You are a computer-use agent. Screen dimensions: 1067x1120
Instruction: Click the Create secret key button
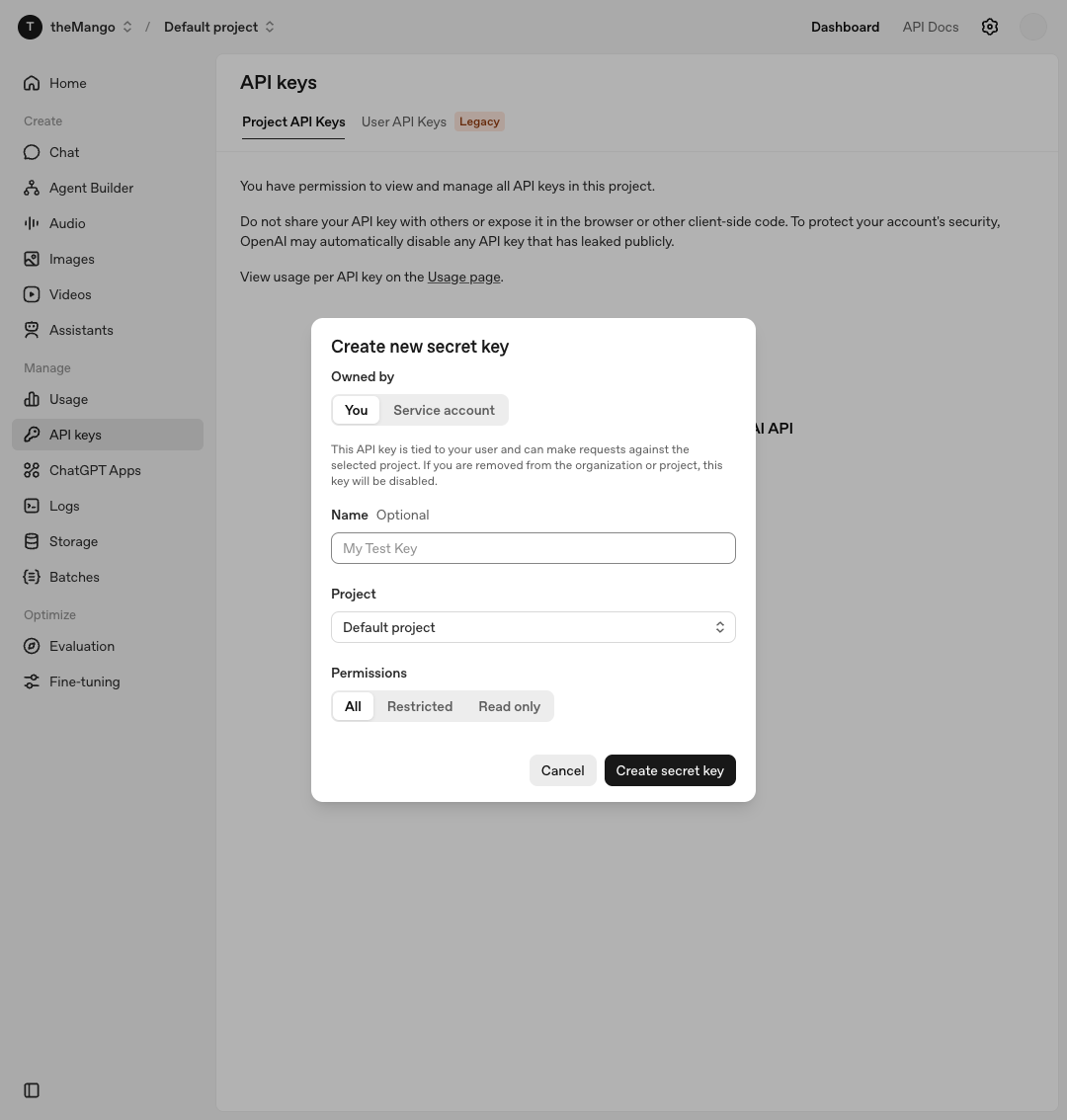tap(670, 770)
